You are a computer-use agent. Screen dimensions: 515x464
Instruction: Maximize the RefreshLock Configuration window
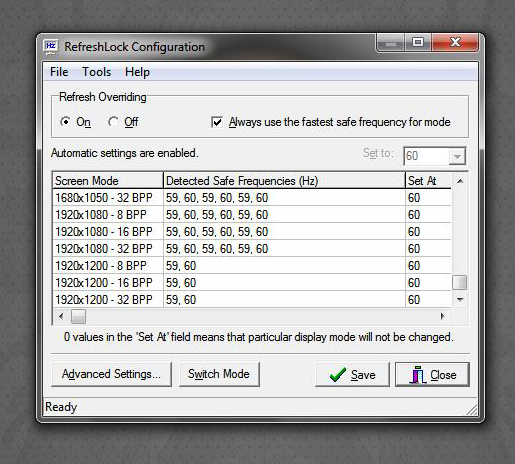(418, 43)
